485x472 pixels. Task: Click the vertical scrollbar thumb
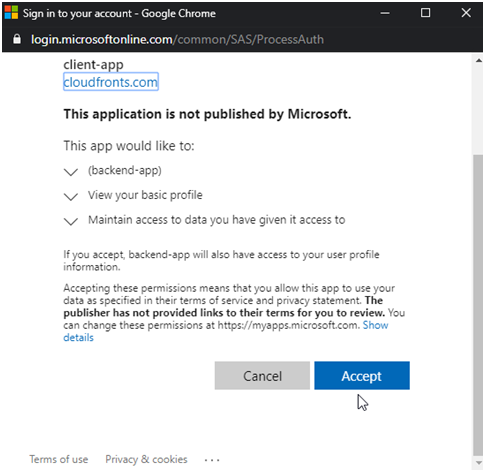(x=478, y=305)
